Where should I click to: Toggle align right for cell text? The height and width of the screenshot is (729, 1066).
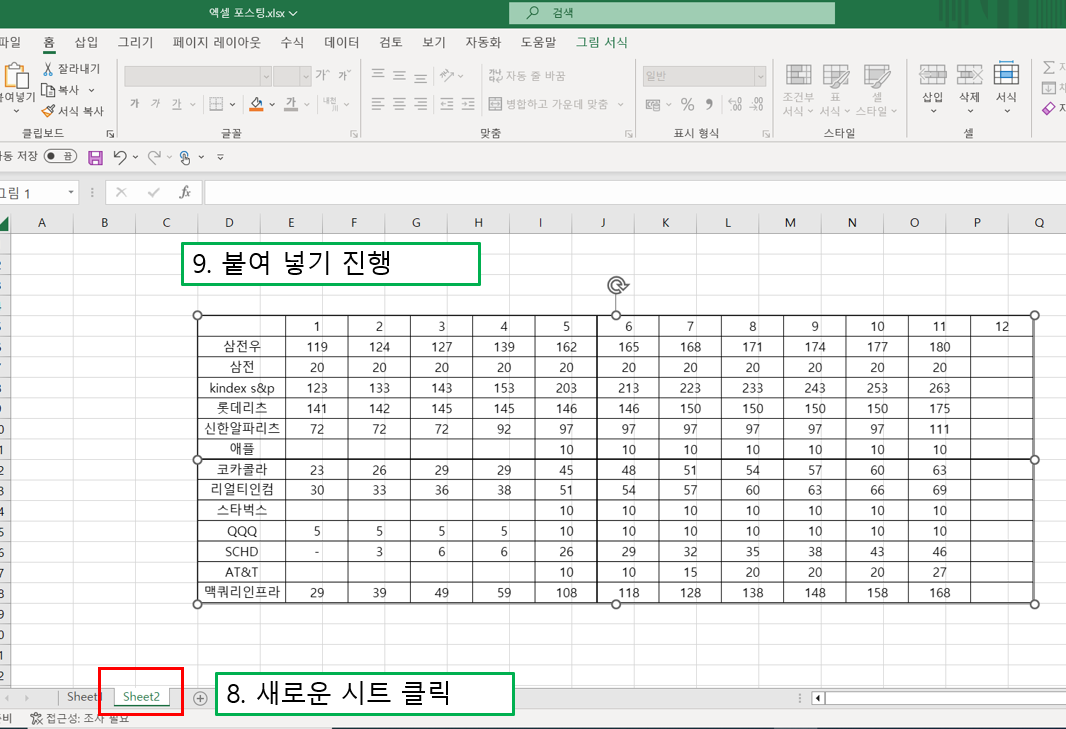(421, 103)
